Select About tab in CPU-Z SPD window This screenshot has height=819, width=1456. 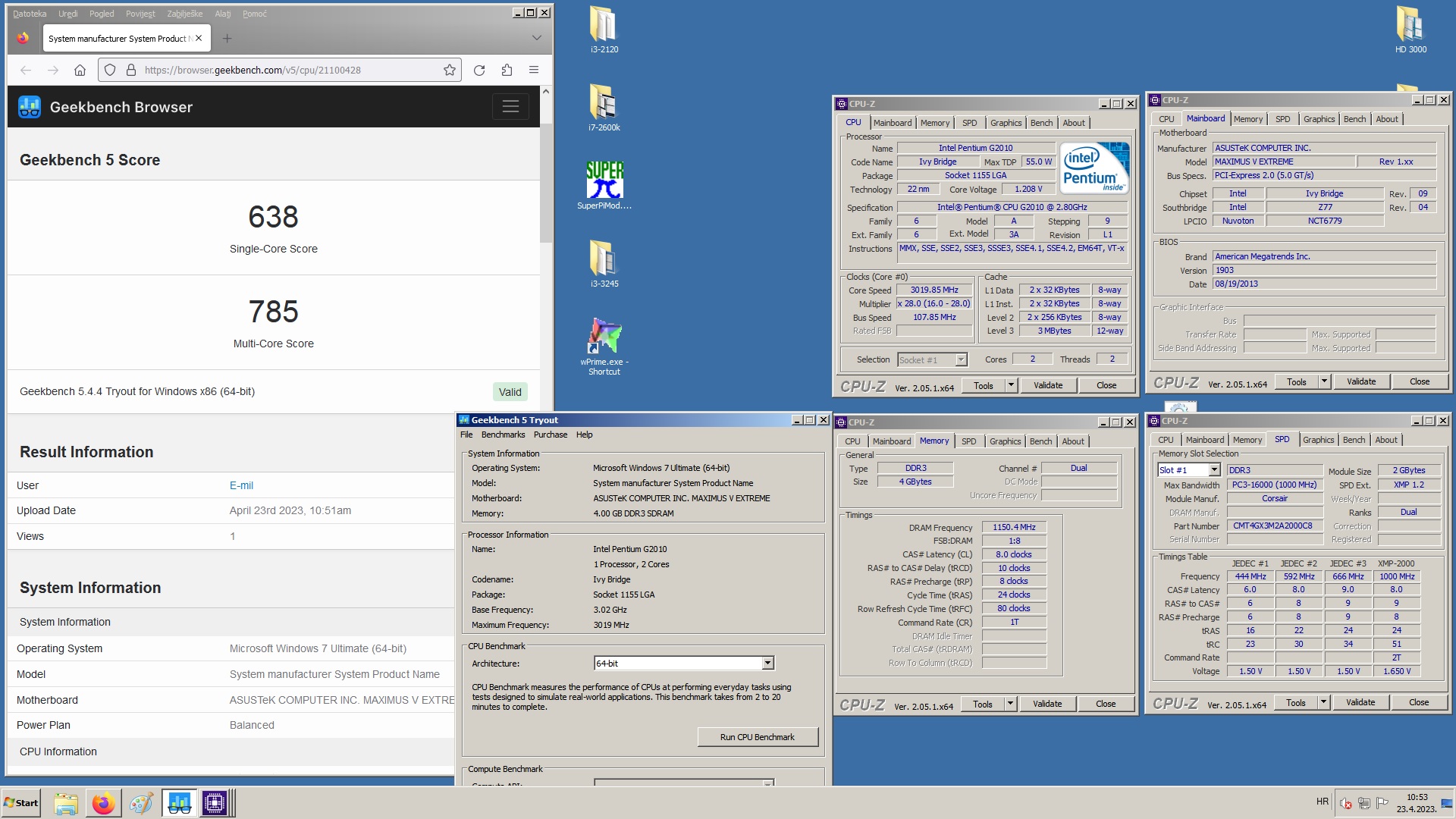(x=1386, y=440)
